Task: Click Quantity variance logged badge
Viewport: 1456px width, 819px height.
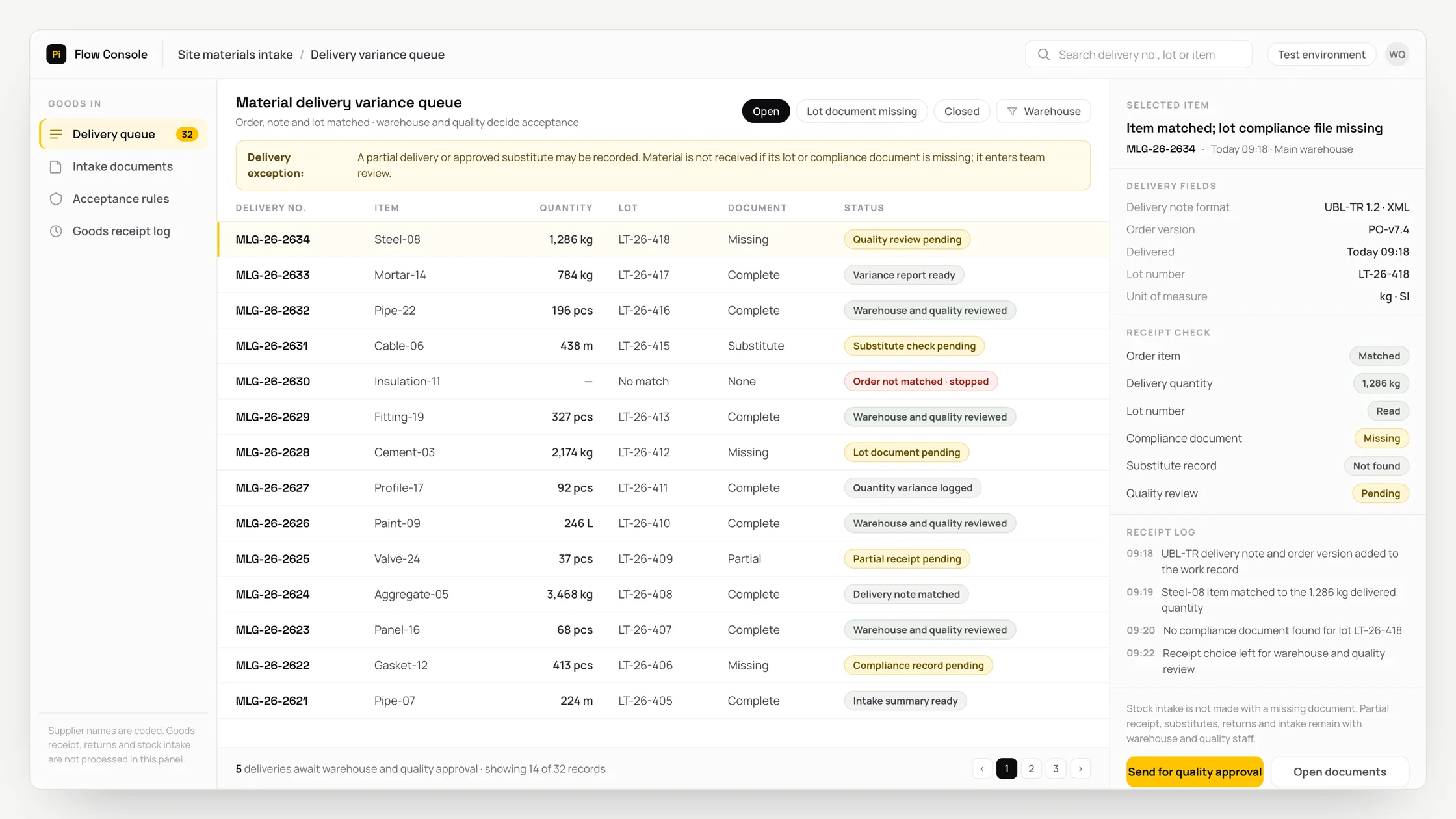Action: tap(913, 488)
